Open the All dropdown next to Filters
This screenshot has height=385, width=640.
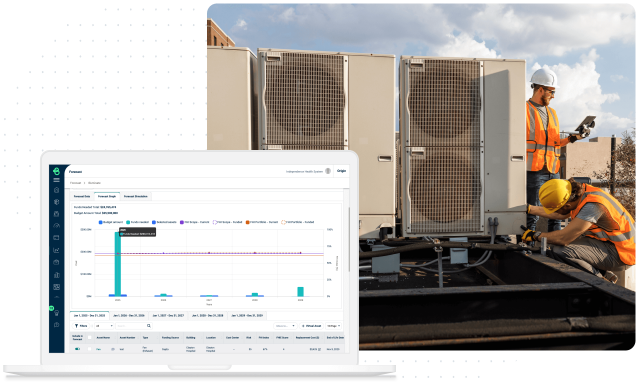[x=104, y=326]
